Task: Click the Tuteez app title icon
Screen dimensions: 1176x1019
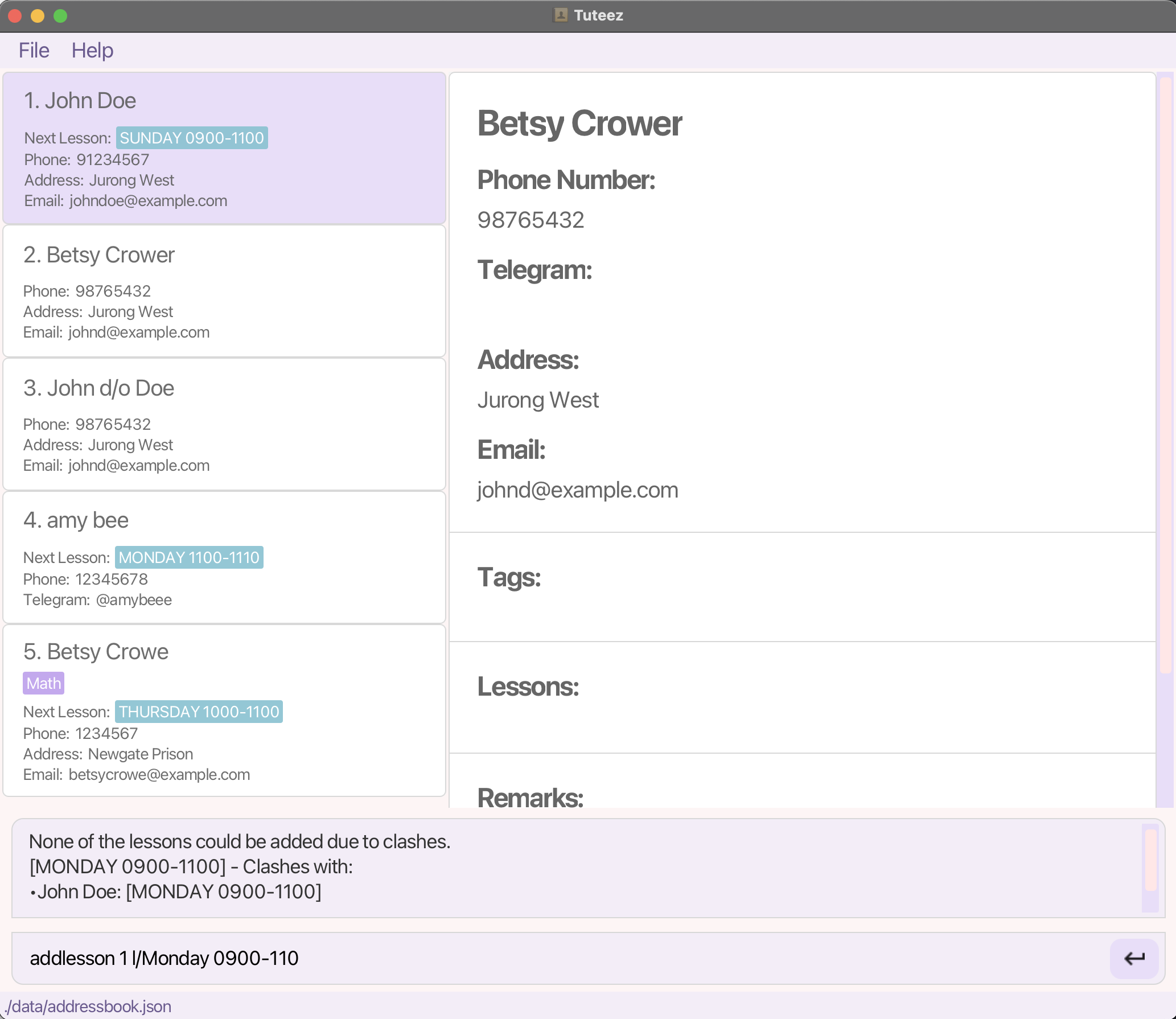Action: 560,15
